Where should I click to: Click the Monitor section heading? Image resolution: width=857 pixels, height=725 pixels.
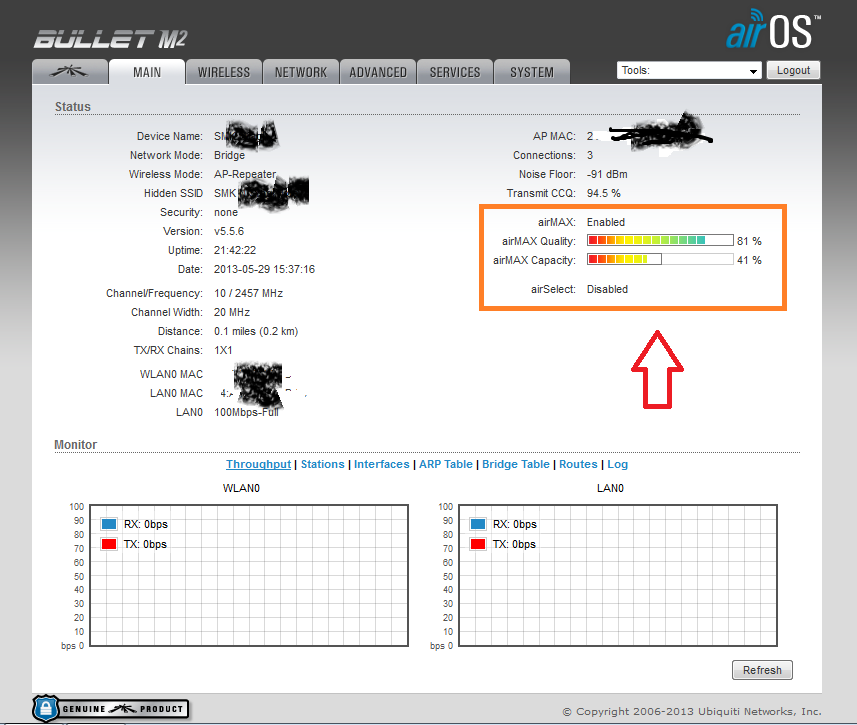coord(75,445)
